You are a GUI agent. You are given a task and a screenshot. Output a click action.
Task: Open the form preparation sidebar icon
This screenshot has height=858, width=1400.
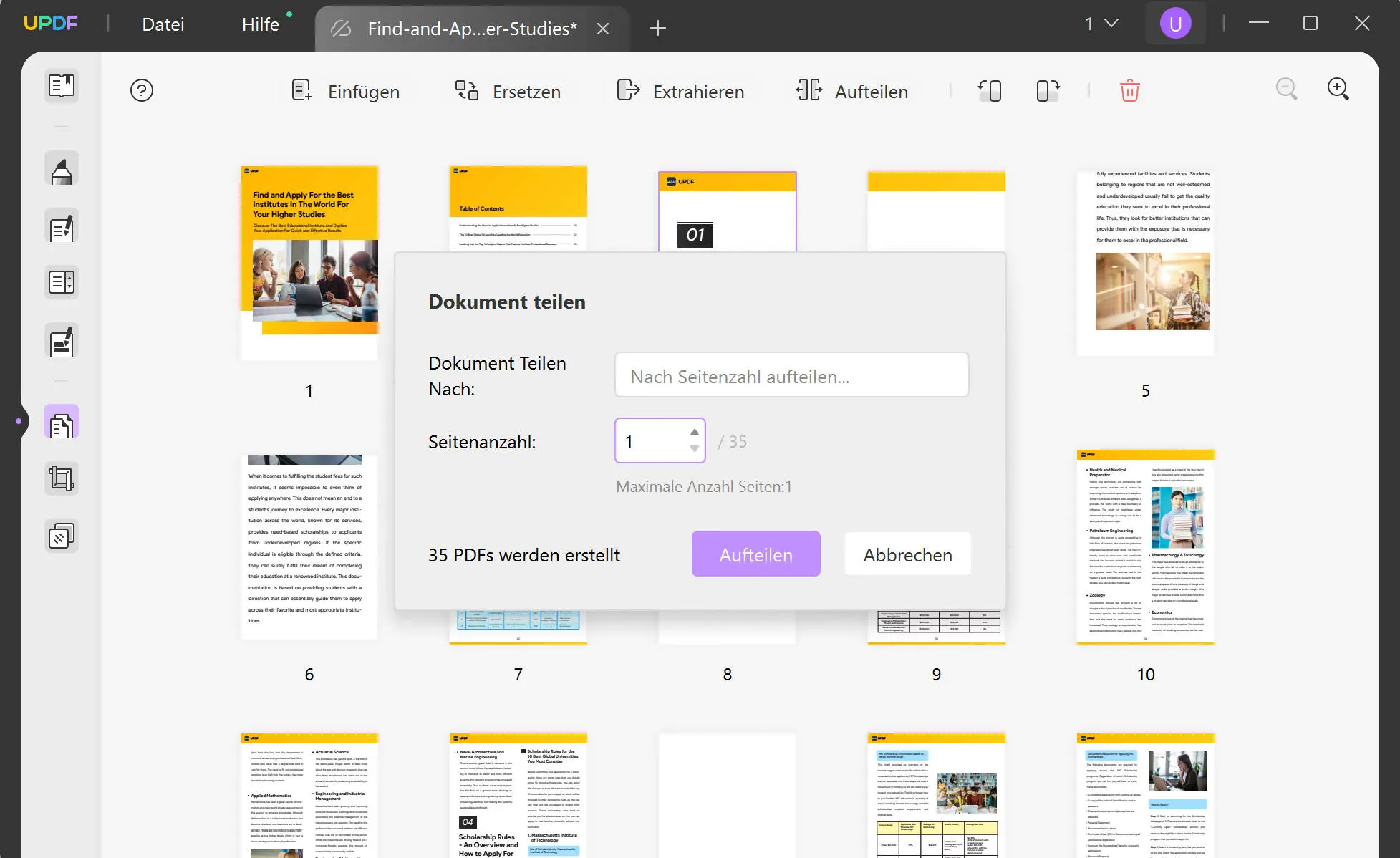coord(62,282)
